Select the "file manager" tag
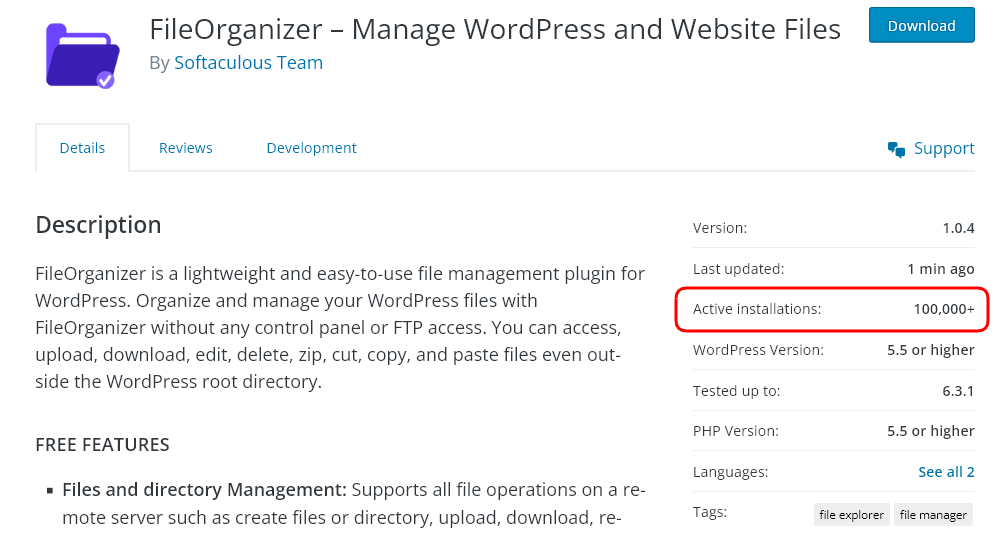The height and width of the screenshot is (533, 998). tap(933, 515)
